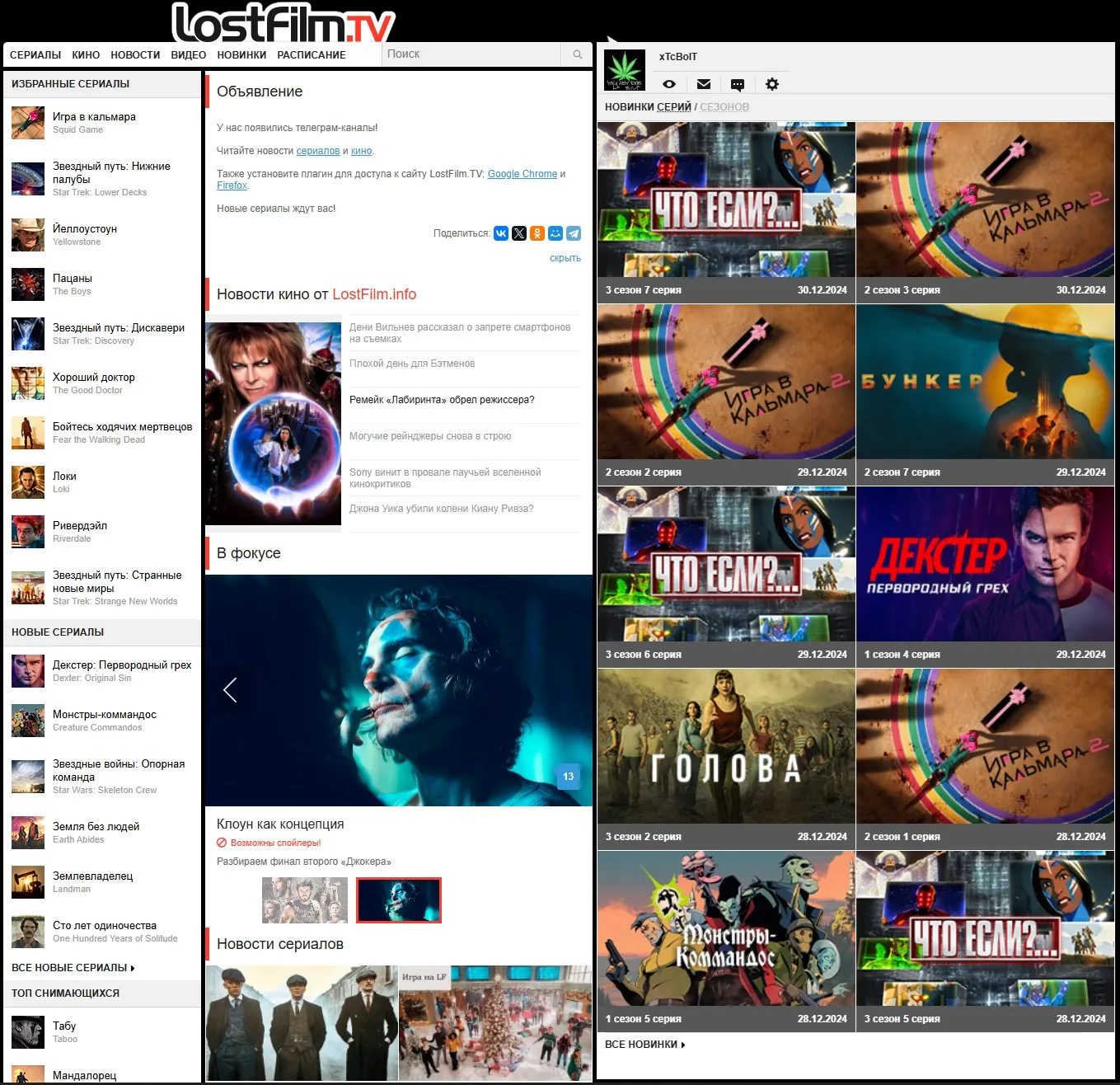Open messages envelope icon

point(704,84)
